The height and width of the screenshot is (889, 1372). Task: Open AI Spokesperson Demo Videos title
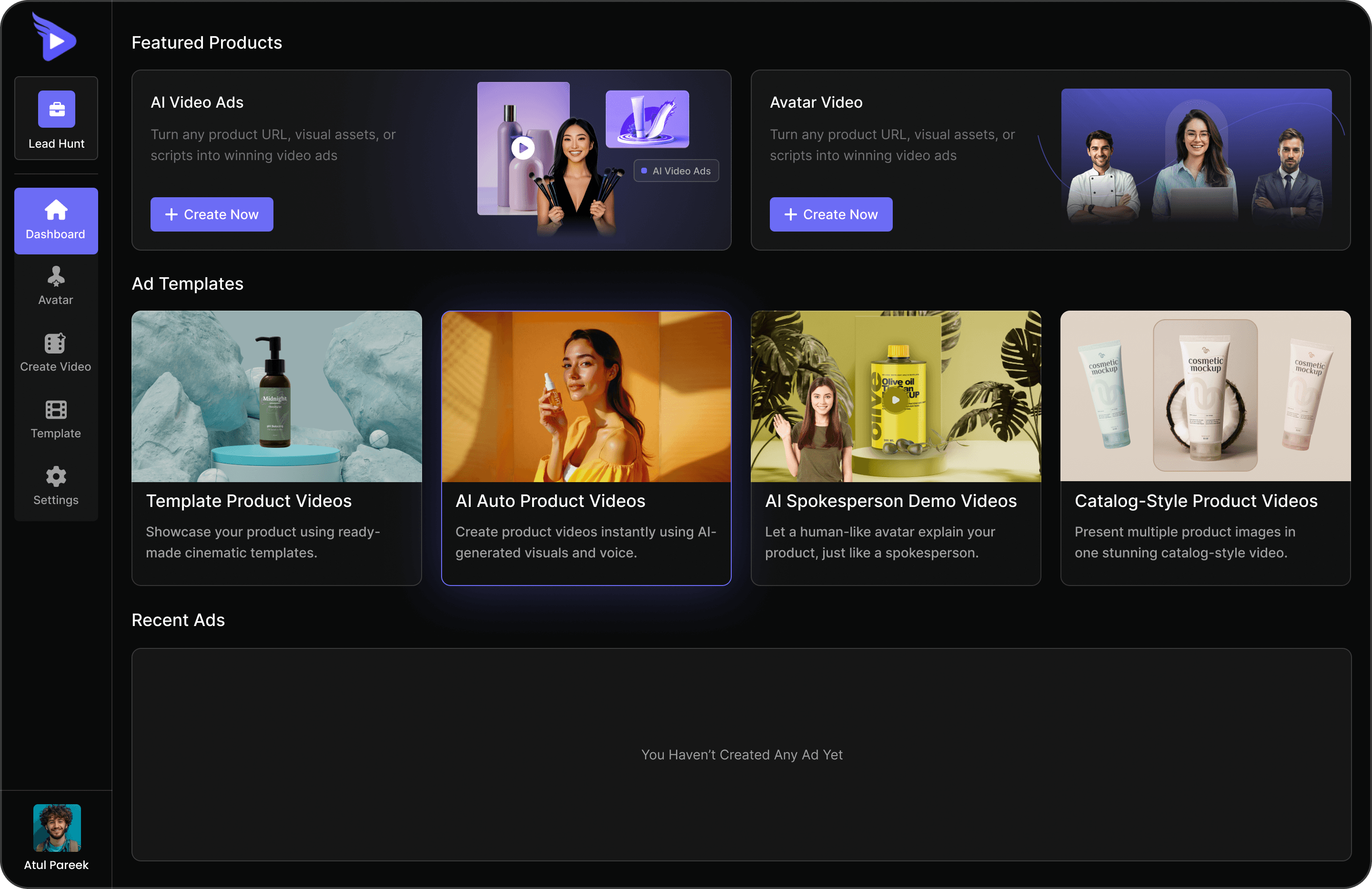[891, 501]
